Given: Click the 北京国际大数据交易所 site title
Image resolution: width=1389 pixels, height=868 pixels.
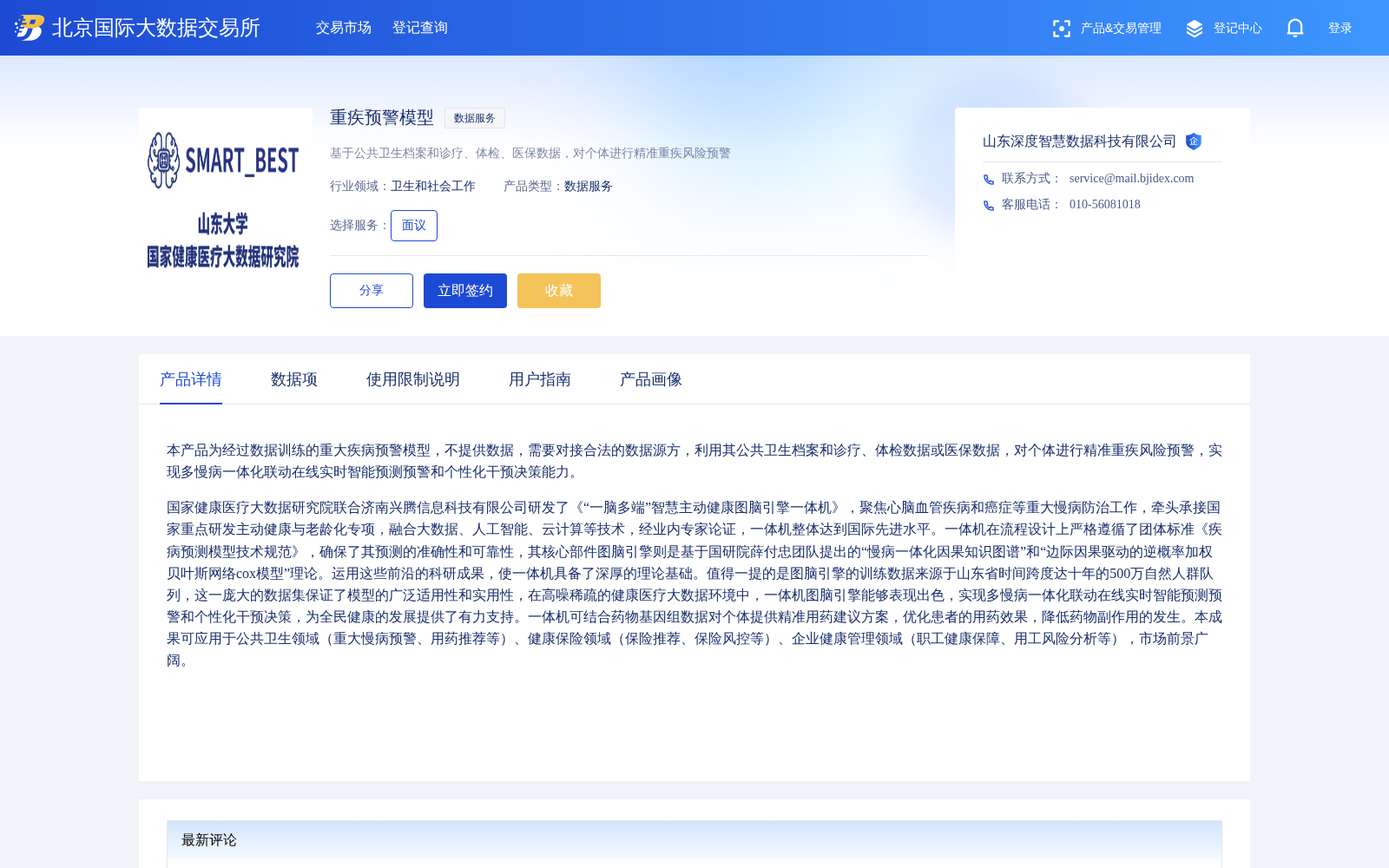Looking at the screenshot, I should (156, 28).
